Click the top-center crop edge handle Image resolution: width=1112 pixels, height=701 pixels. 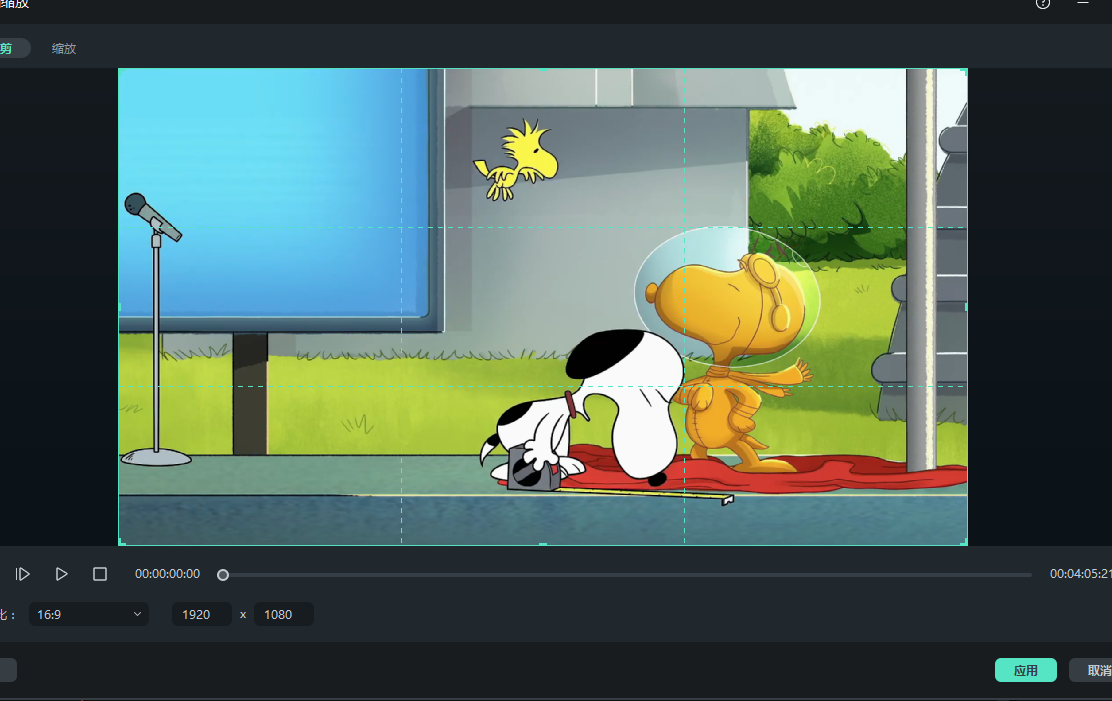tap(543, 70)
